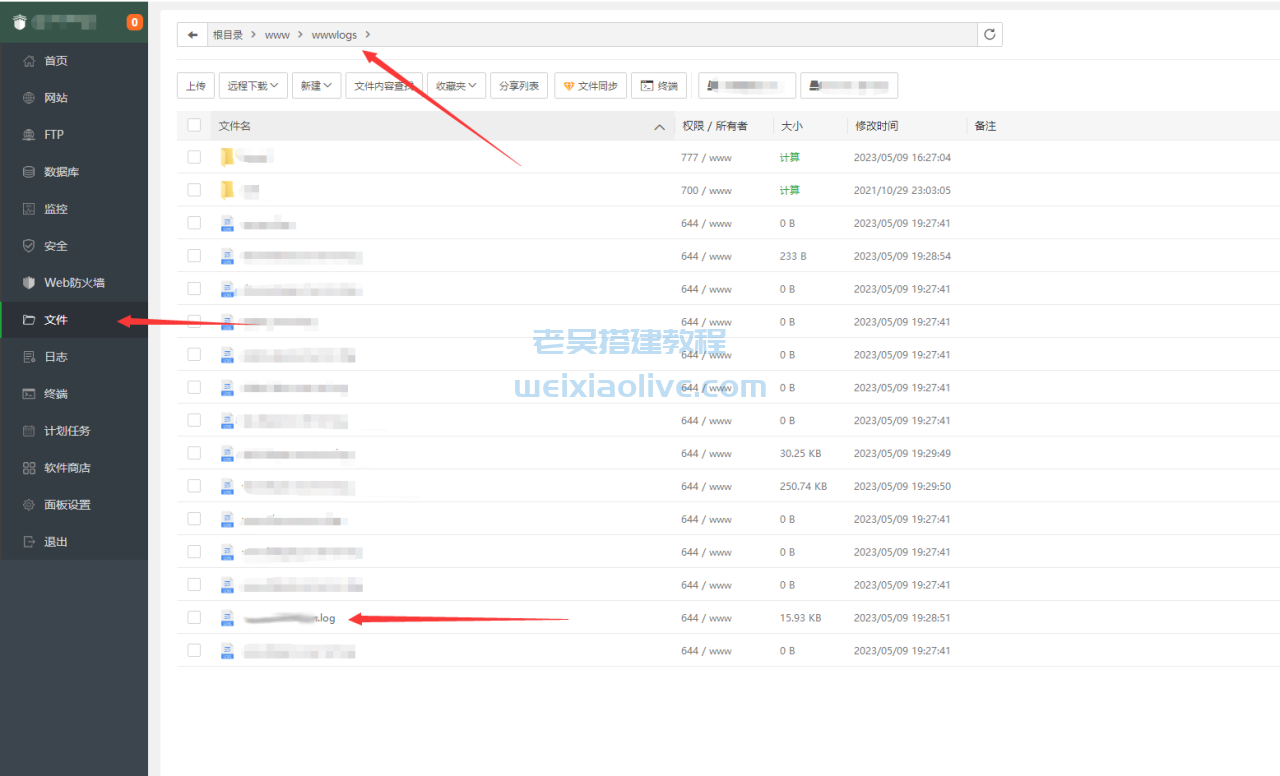
Task: Open 软件商店 software store
Action: click(67, 468)
